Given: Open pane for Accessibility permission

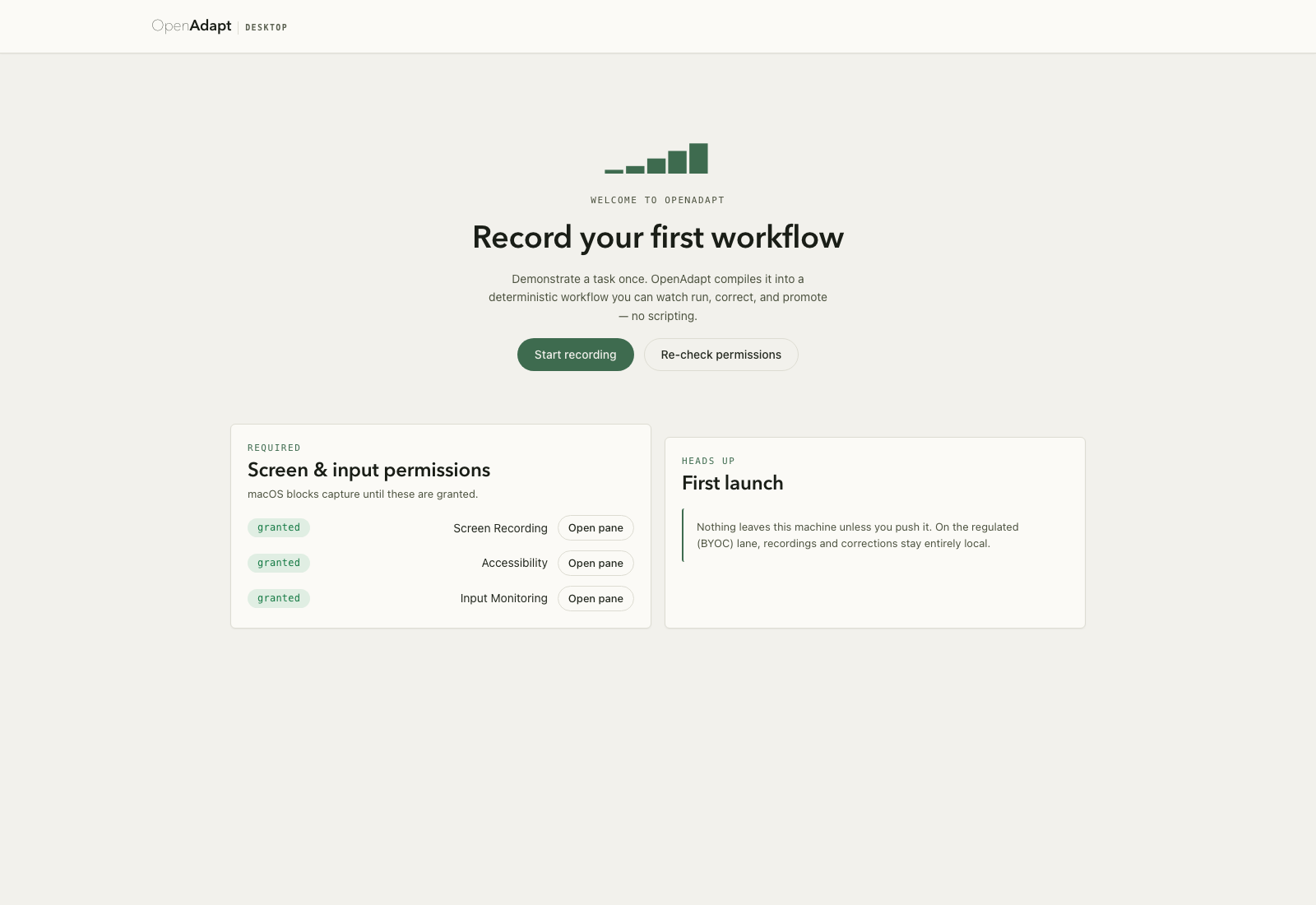Looking at the screenshot, I should click(595, 564).
